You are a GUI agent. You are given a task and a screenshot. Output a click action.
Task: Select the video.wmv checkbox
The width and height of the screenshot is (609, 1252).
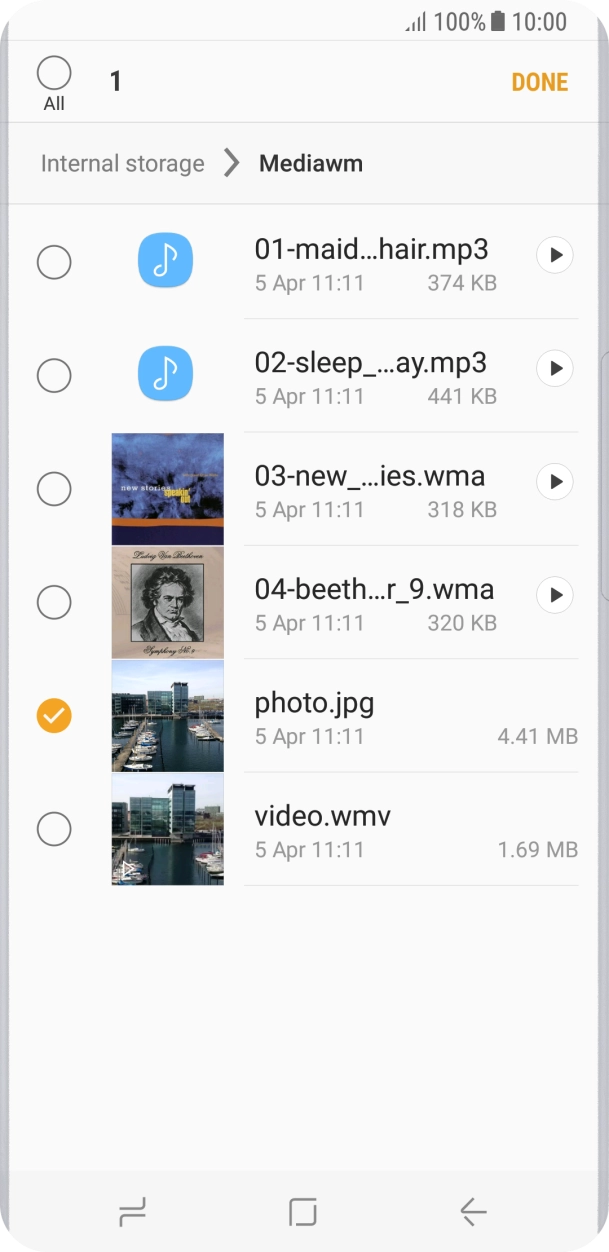[x=54, y=828]
